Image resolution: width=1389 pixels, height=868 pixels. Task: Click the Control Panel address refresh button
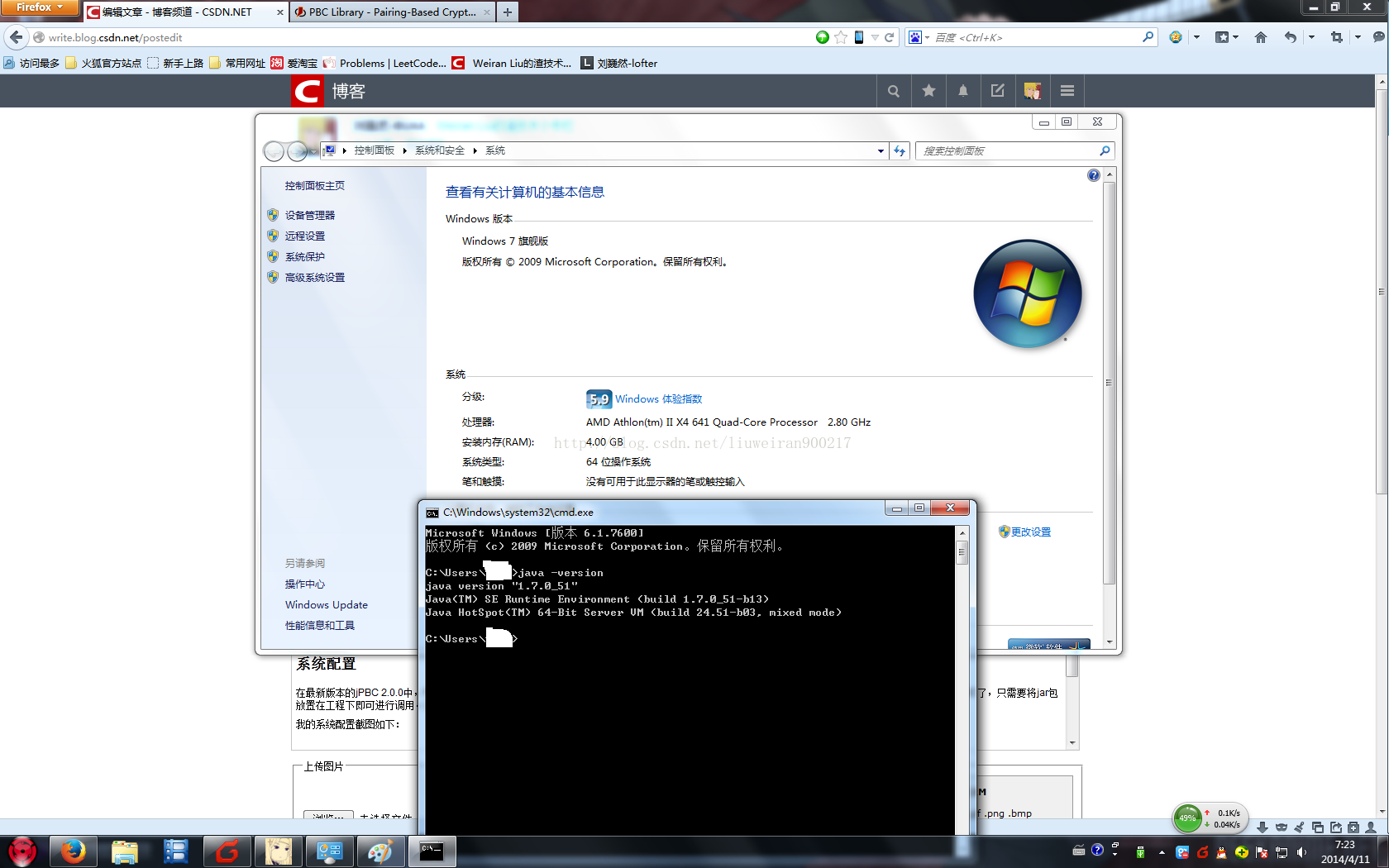tap(900, 150)
